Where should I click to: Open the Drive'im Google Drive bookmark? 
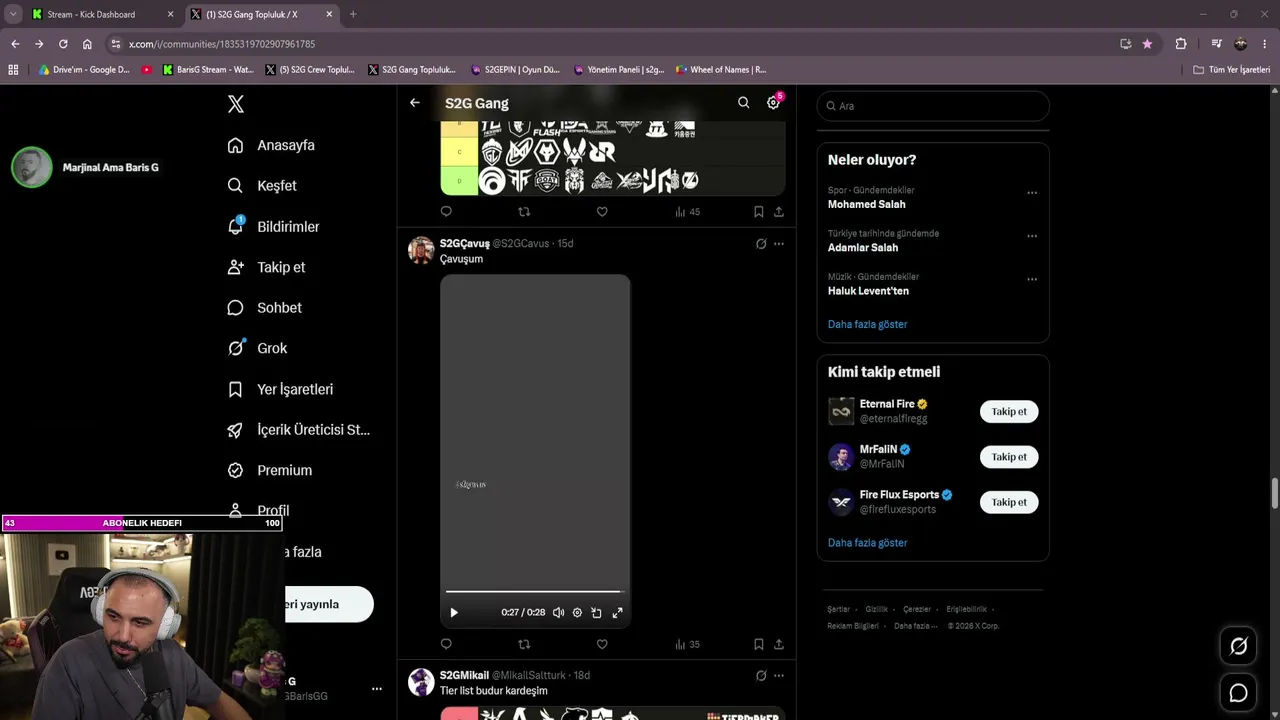(84, 70)
